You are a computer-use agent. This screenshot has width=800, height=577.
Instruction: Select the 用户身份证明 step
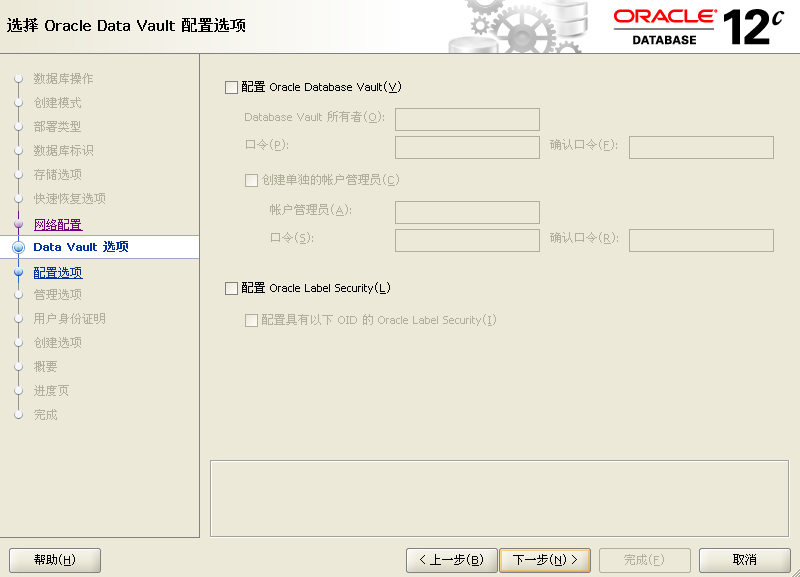(x=69, y=318)
